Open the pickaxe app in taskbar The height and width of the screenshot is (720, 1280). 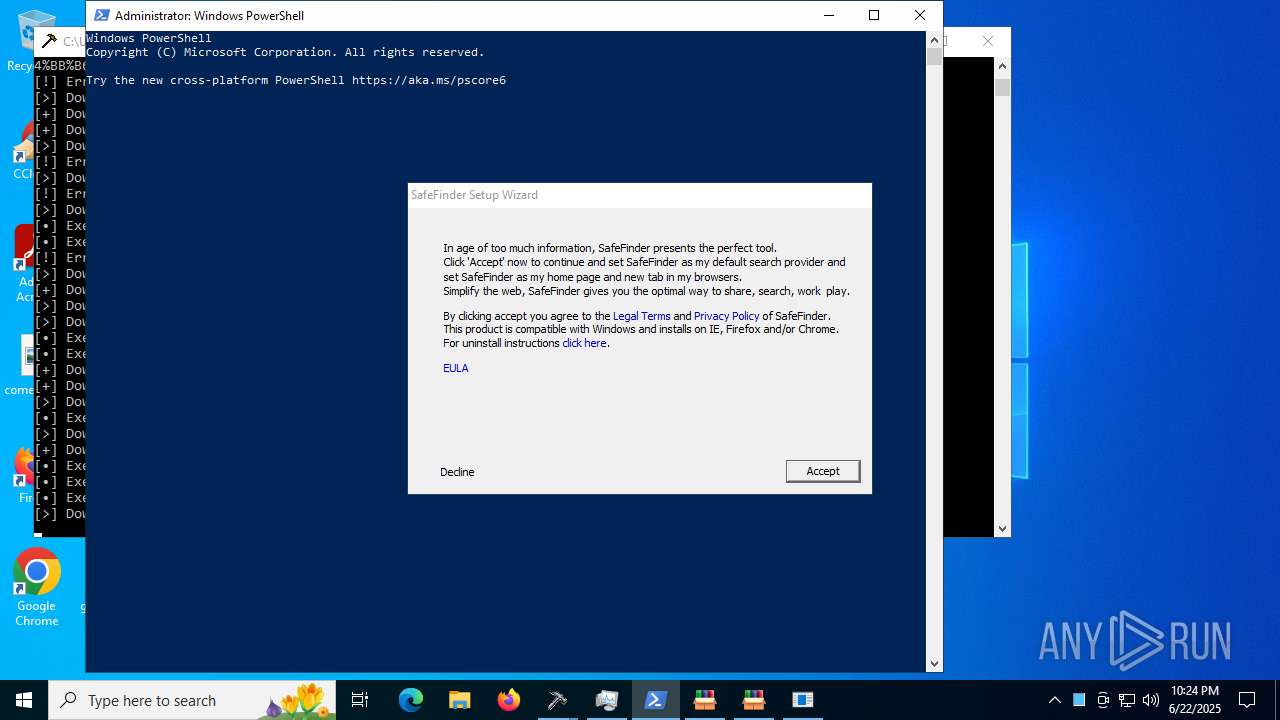[558, 700]
